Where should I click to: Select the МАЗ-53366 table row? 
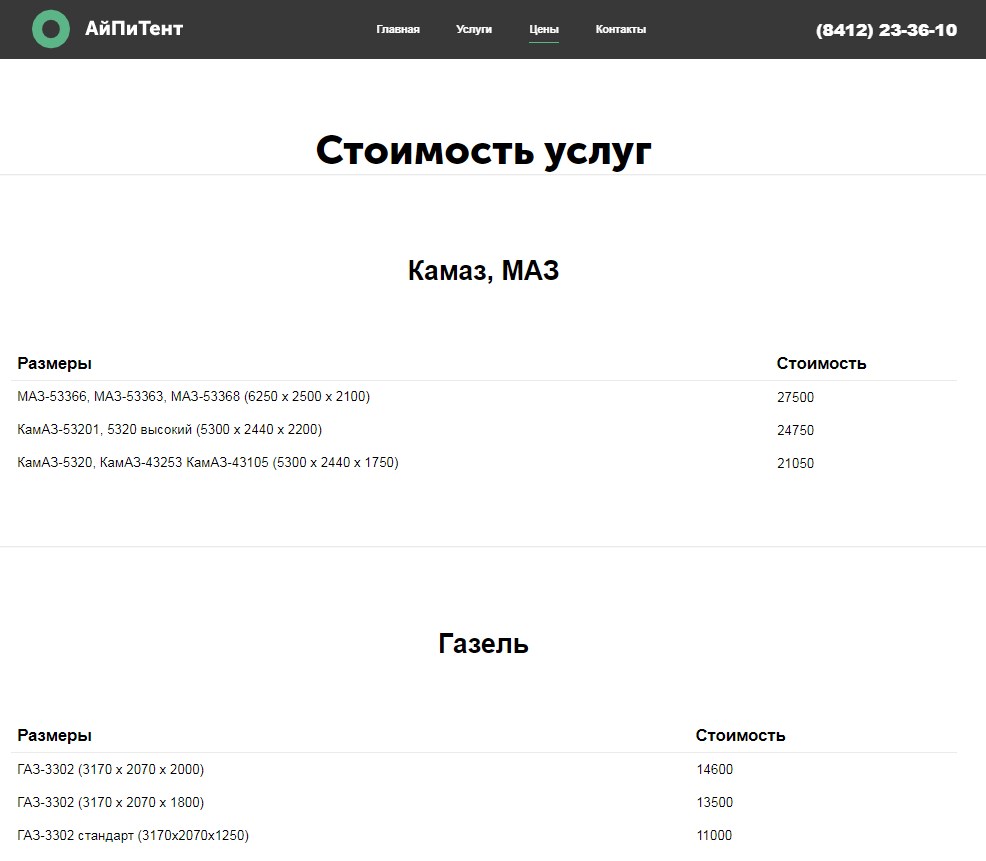coord(194,397)
